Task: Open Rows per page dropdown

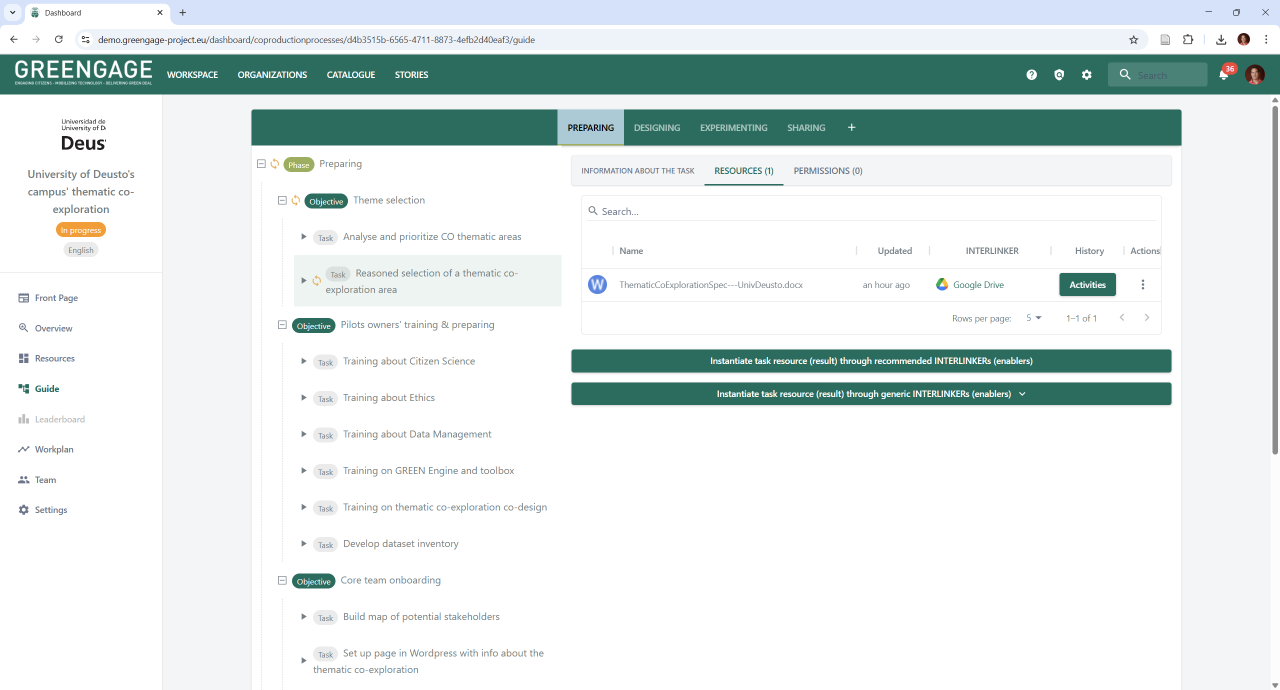Action: [x=1033, y=318]
